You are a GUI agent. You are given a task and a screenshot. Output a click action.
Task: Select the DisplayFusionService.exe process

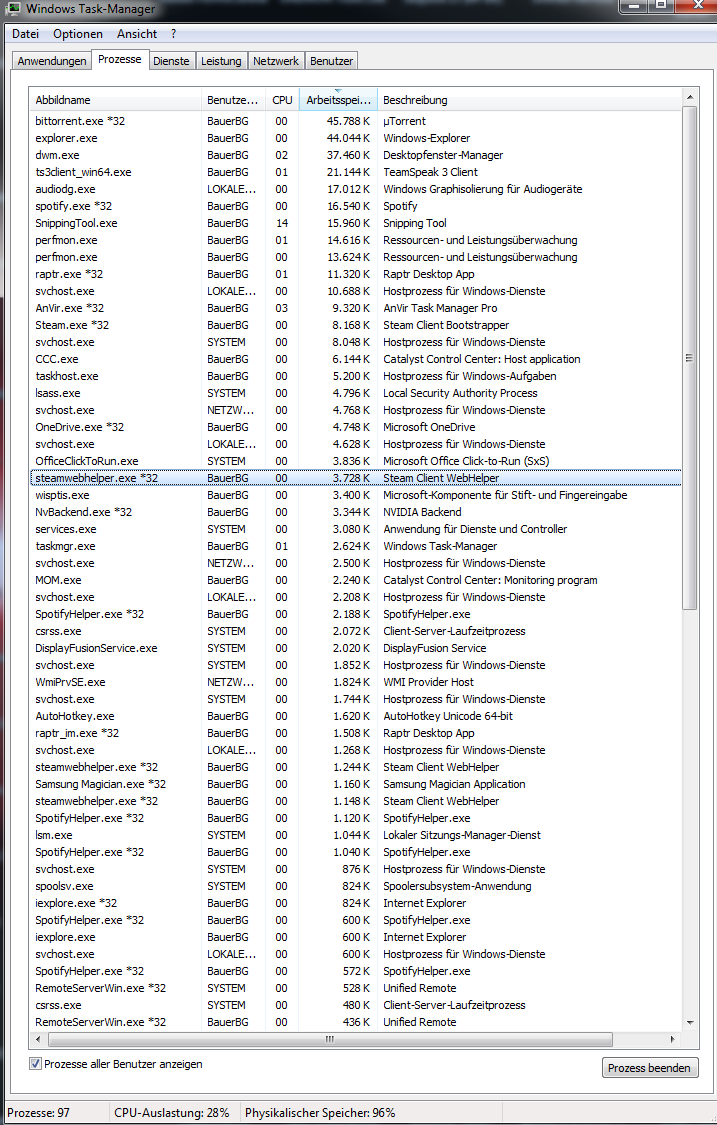pyautogui.click(x=355, y=648)
